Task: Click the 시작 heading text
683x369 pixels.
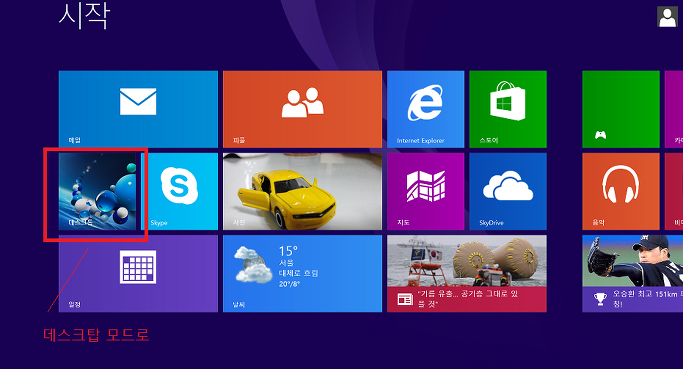Action: (84, 16)
